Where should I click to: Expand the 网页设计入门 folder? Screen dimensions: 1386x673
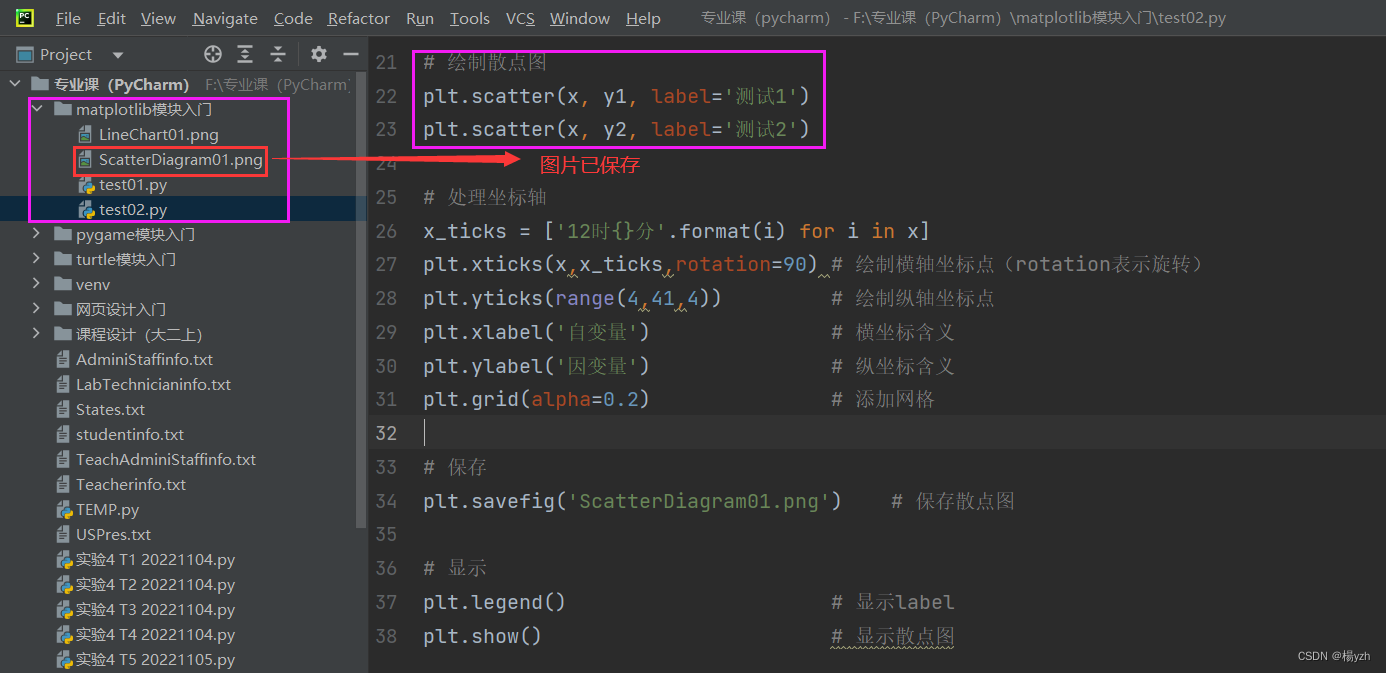point(35,309)
